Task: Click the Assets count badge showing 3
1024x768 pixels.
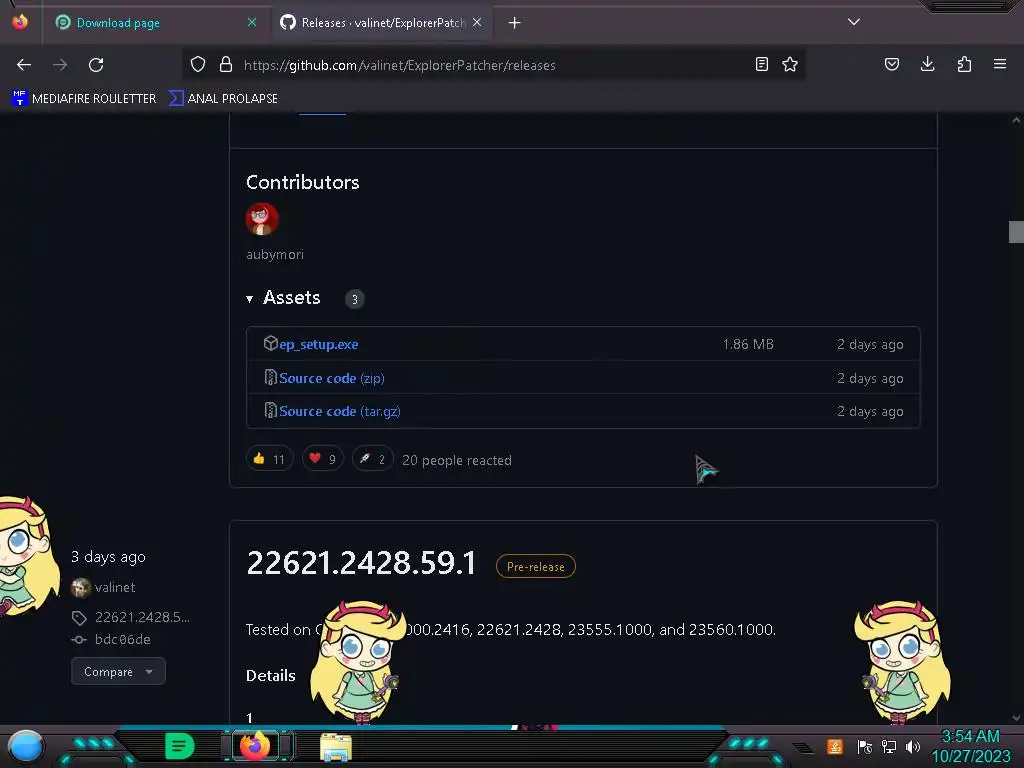Action: pyautogui.click(x=355, y=299)
